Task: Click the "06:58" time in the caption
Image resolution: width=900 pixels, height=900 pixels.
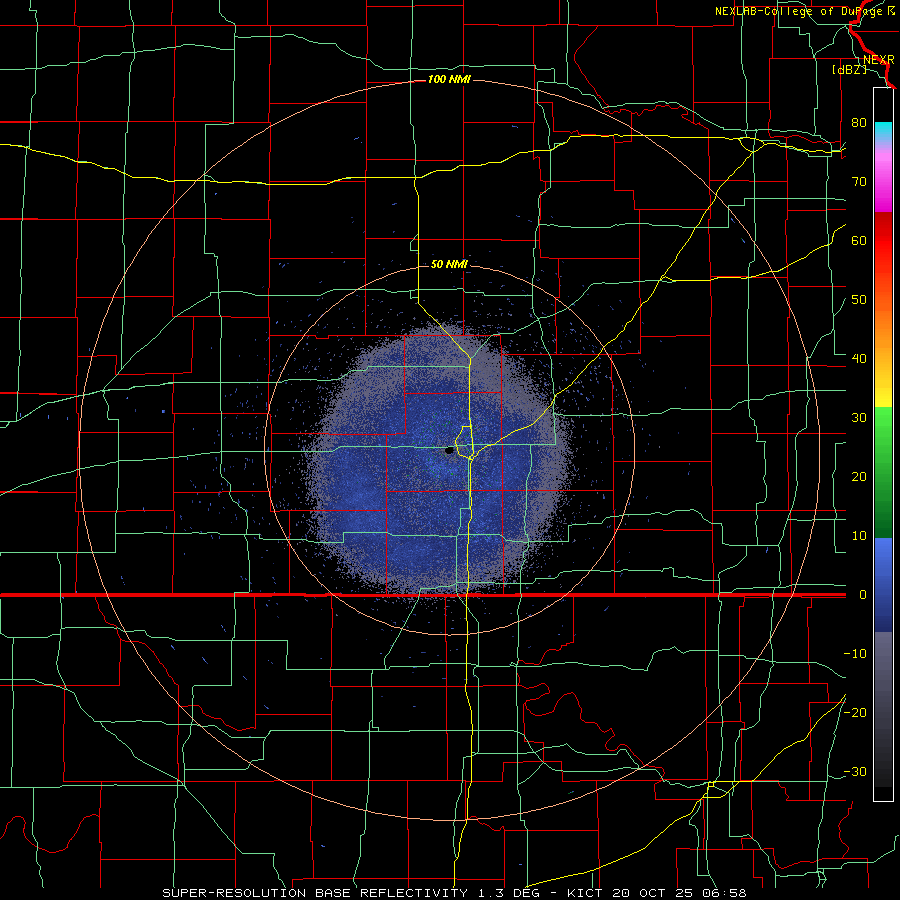Action: click(724, 893)
